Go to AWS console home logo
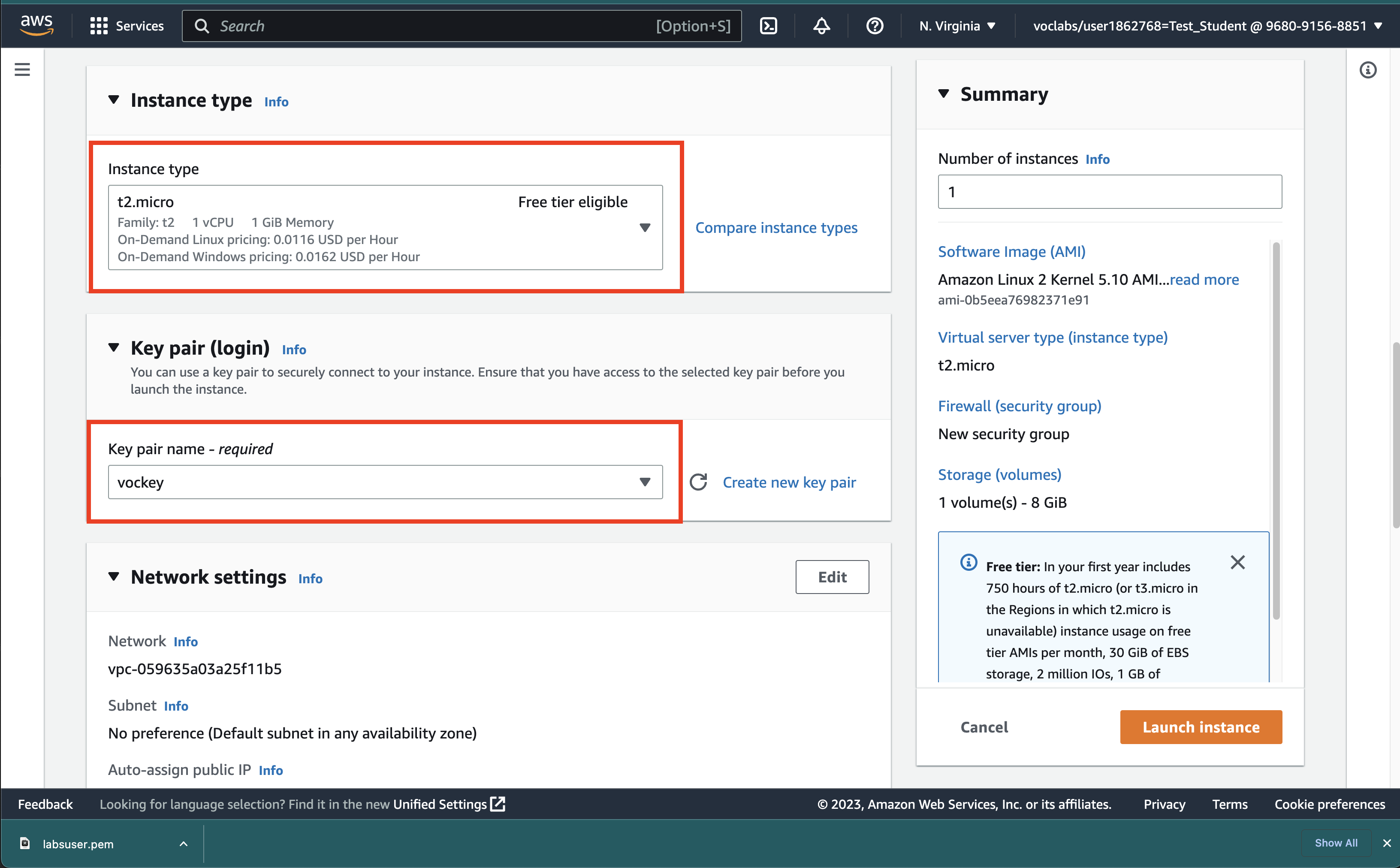This screenshot has width=1400, height=868. (37, 25)
